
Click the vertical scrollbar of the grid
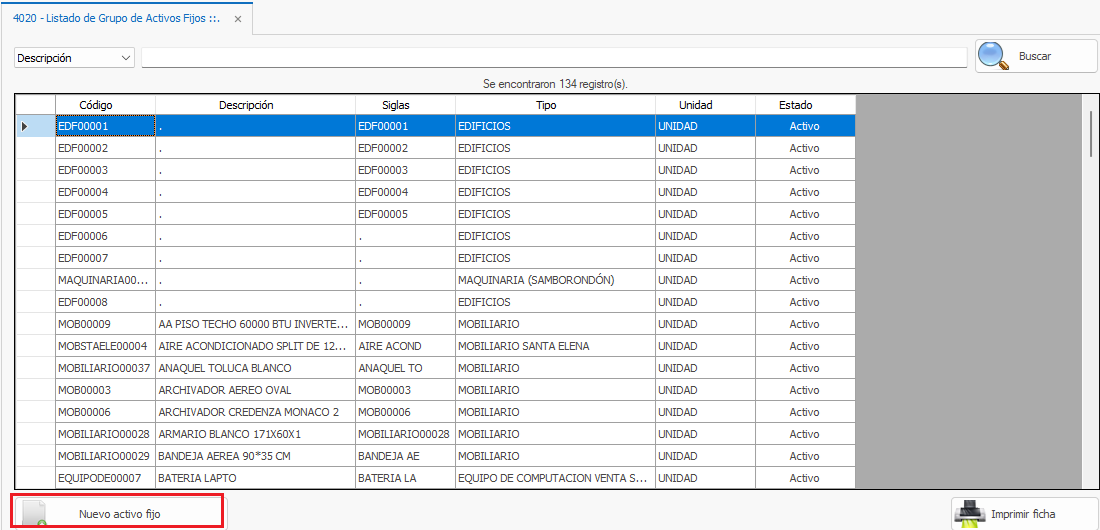click(x=1091, y=300)
